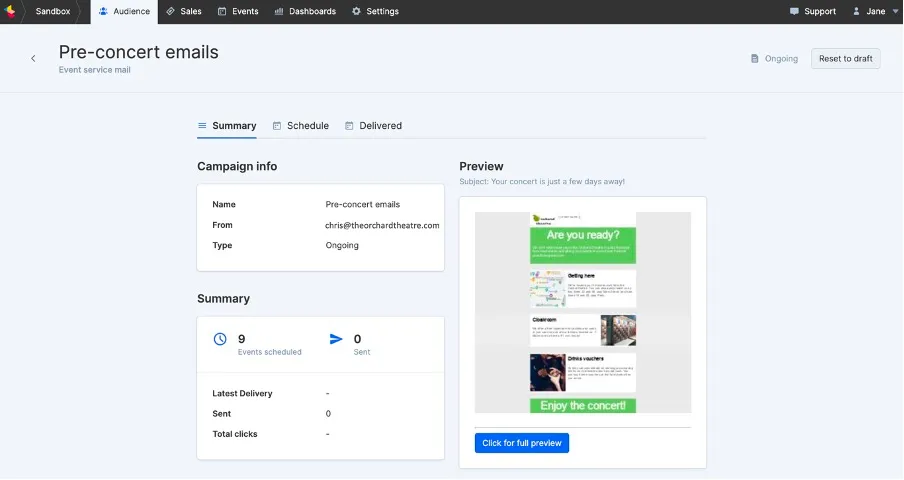904x480 pixels.
Task: Click the Latest Delivery label
Action: click(242, 394)
